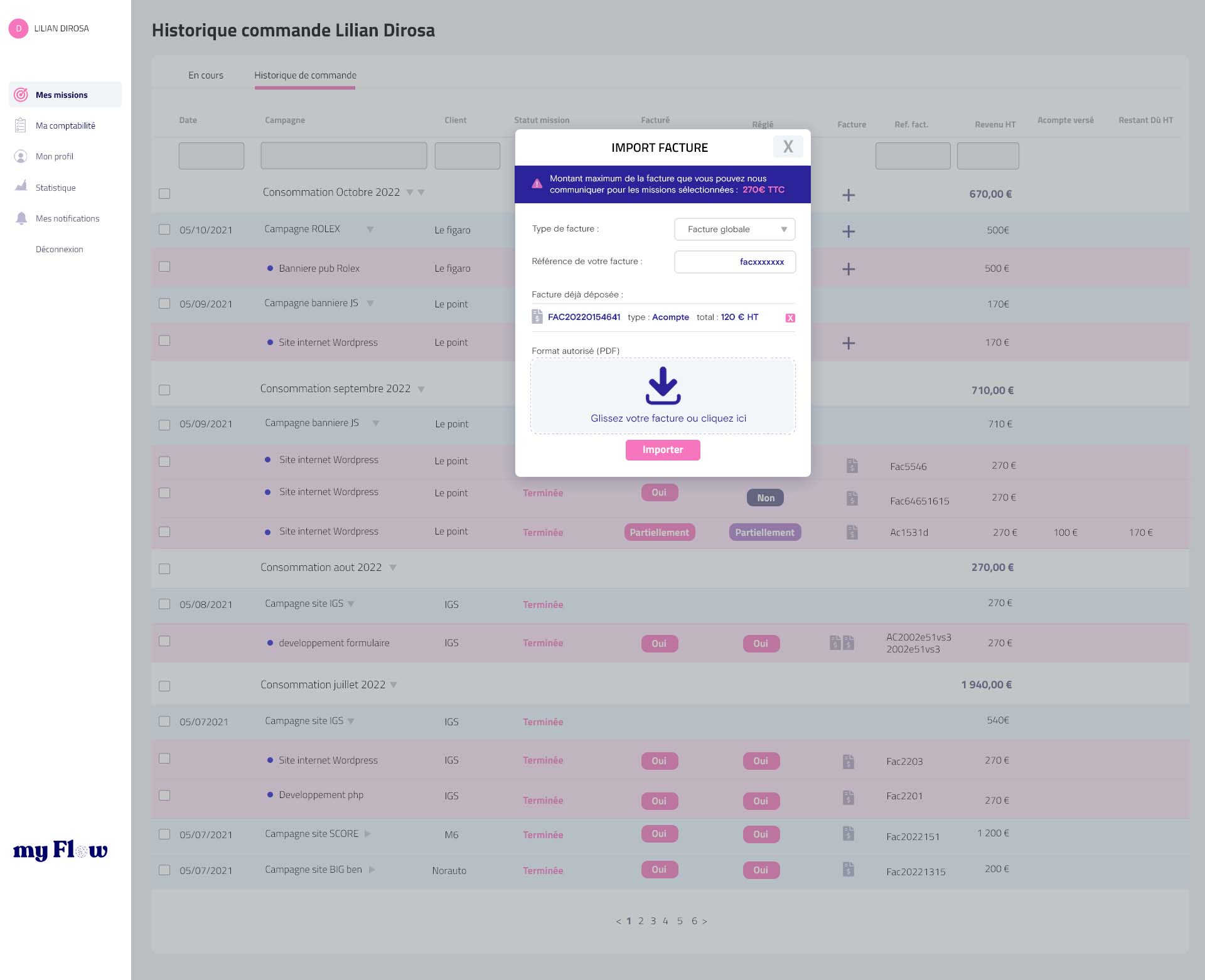The image size is (1205, 980).
Task: Open invoice file icon for Fac5546
Action: pyautogui.click(x=852, y=466)
